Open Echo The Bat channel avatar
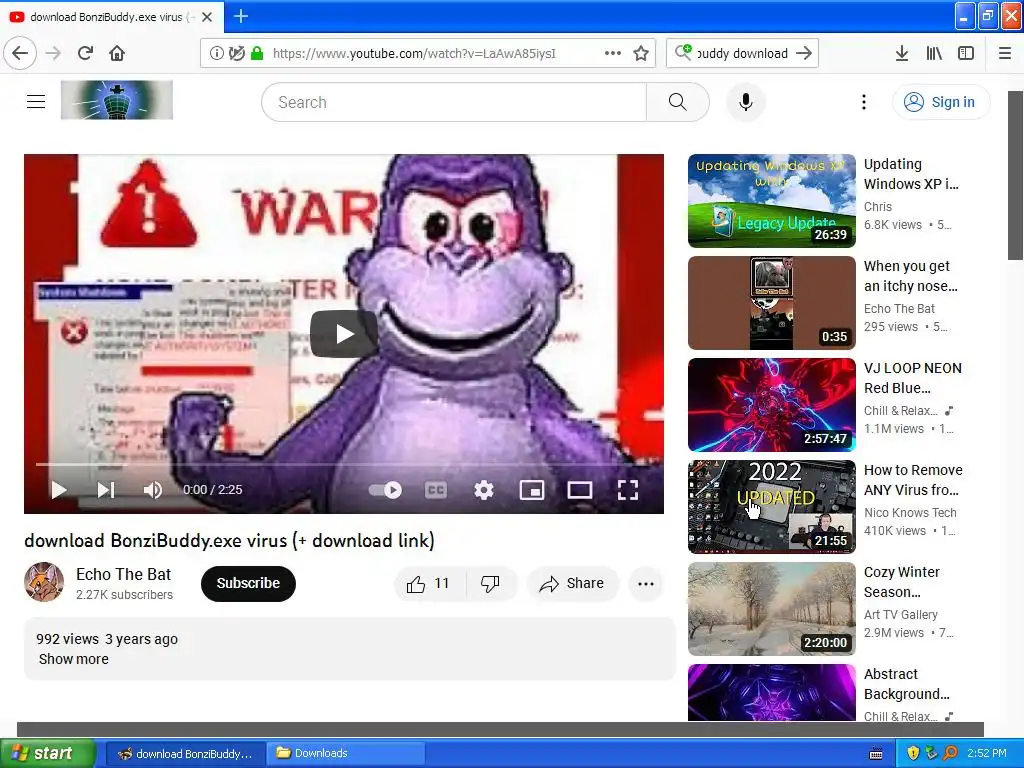Image resolution: width=1024 pixels, height=768 pixels. [44, 582]
